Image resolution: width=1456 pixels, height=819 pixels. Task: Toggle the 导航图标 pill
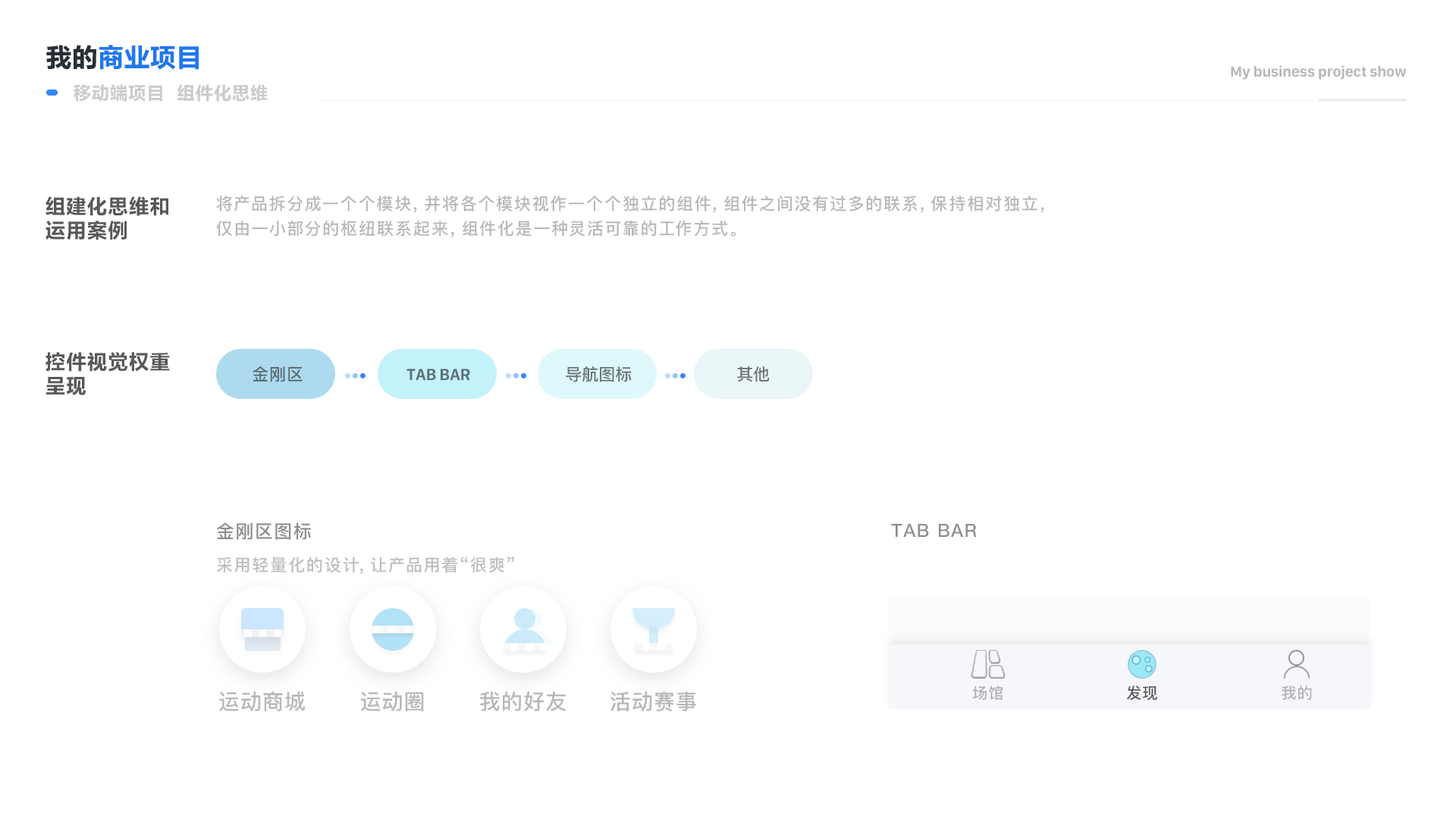pyautogui.click(x=597, y=374)
